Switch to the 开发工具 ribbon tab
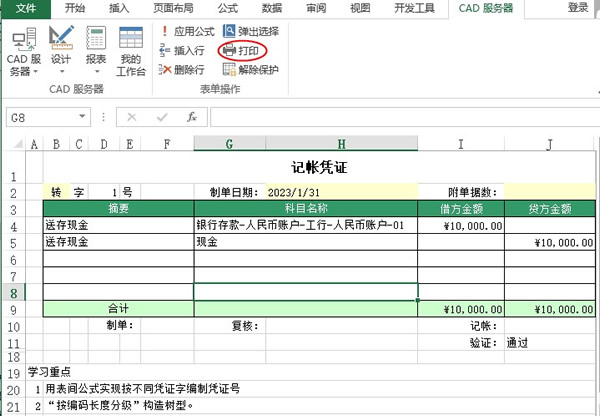600x416 pixels. click(x=417, y=8)
